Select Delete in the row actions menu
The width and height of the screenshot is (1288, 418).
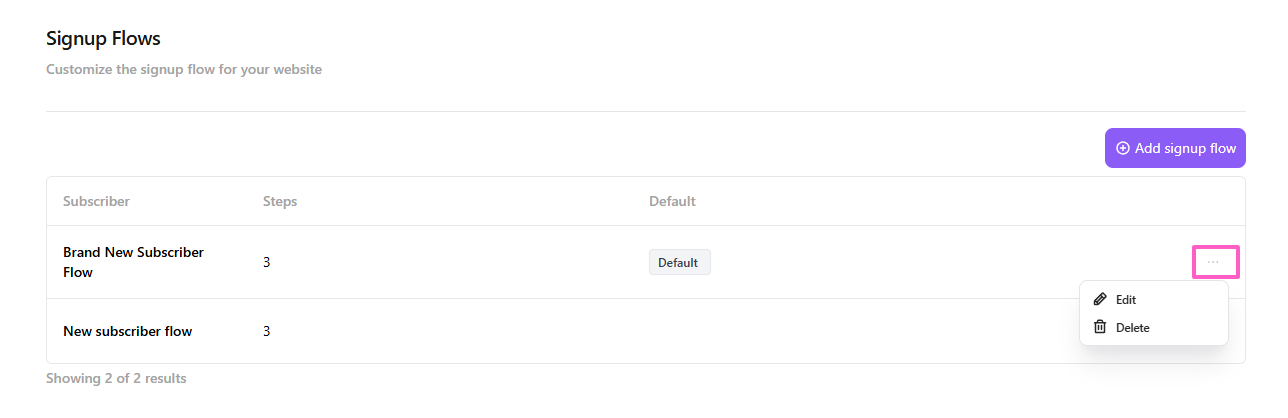(1132, 327)
